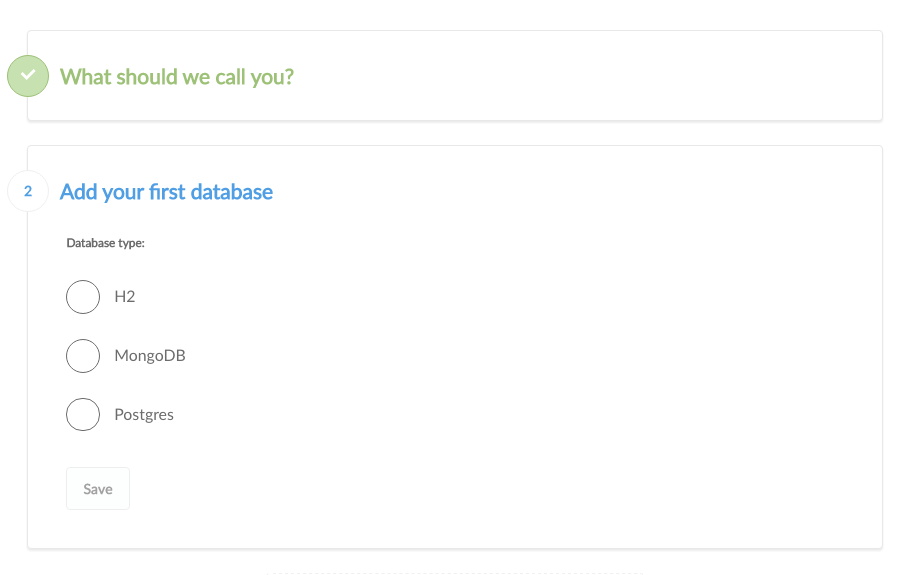The width and height of the screenshot is (912, 575).
Task: Click the "Add your first database" heading
Action: pos(166,192)
